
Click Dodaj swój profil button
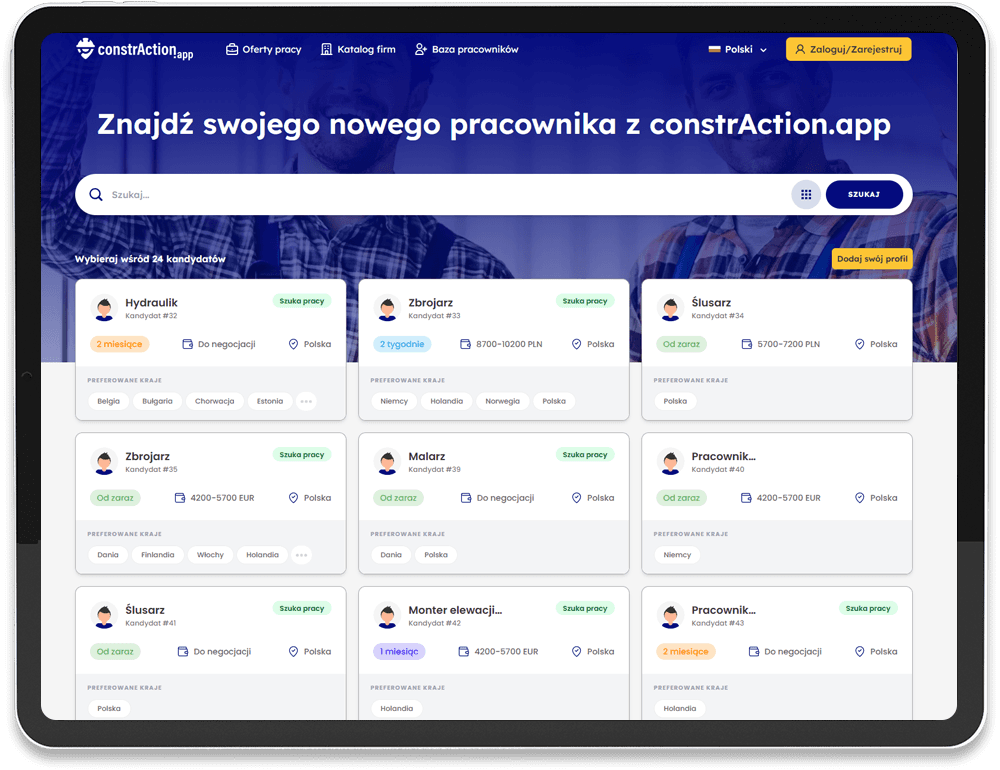[x=872, y=259]
